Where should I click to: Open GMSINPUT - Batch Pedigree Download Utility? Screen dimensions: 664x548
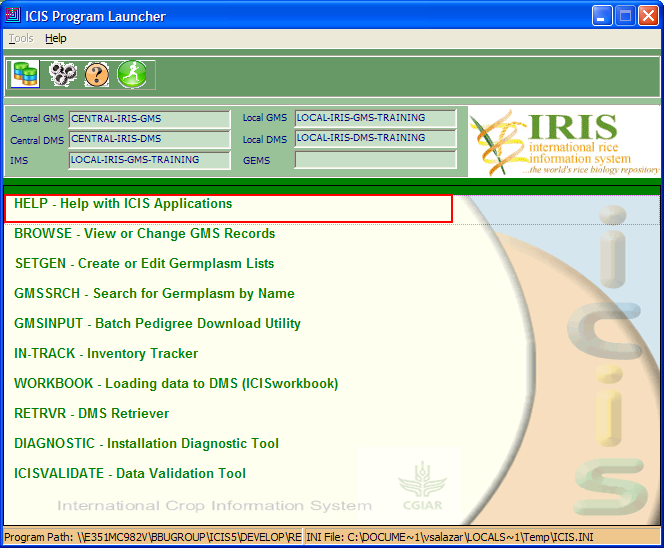[157, 324]
